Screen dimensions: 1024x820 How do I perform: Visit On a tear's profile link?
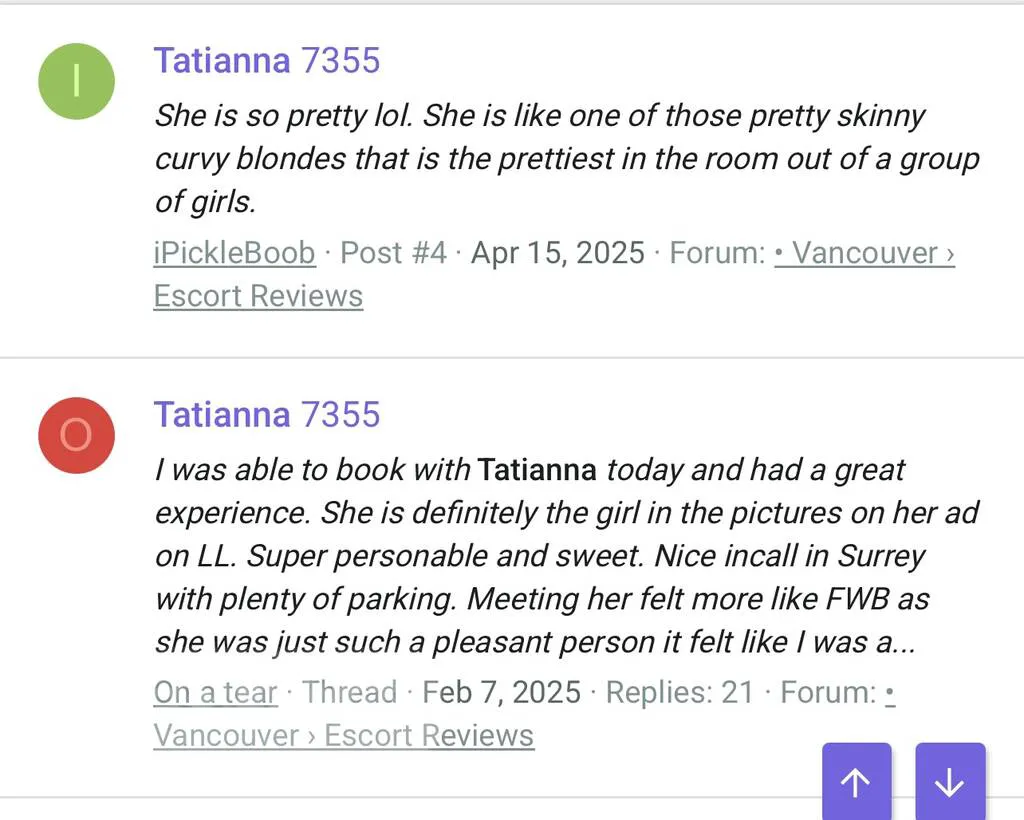pyautogui.click(x=214, y=692)
